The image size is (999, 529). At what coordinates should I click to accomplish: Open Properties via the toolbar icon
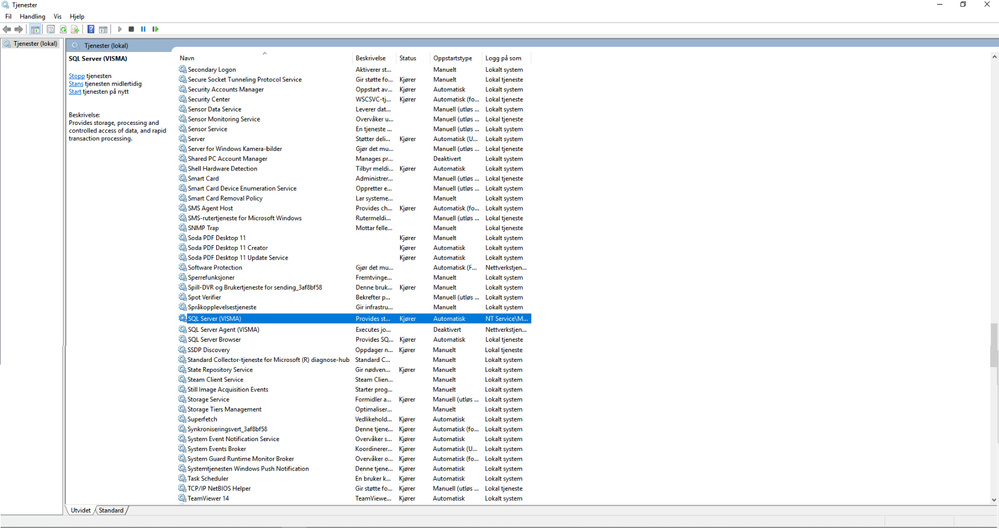[51, 29]
